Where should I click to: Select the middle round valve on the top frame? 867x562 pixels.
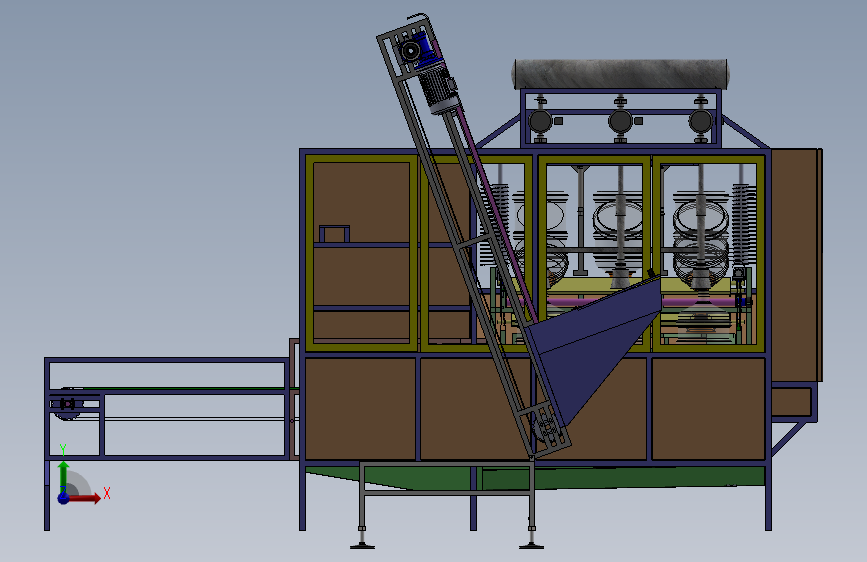click(x=620, y=121)
